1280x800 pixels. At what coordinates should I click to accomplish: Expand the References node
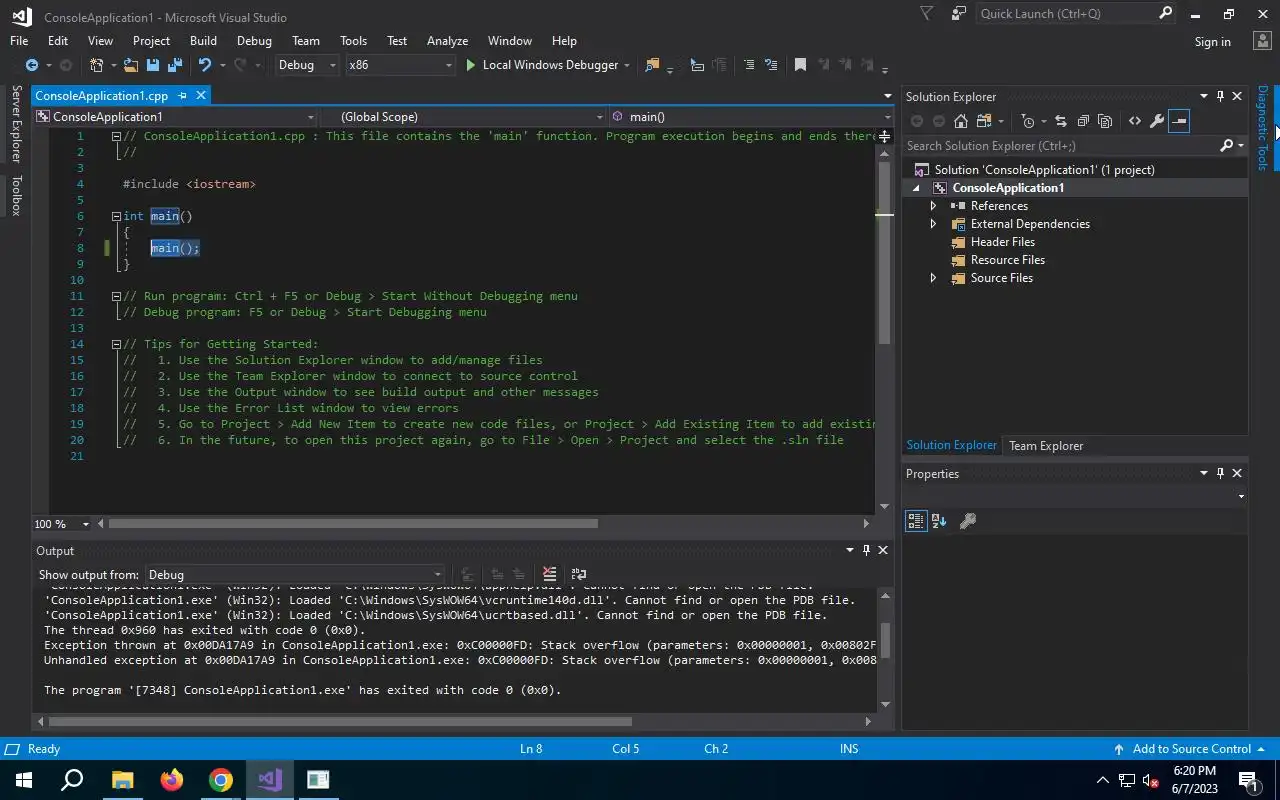[933, 206]
